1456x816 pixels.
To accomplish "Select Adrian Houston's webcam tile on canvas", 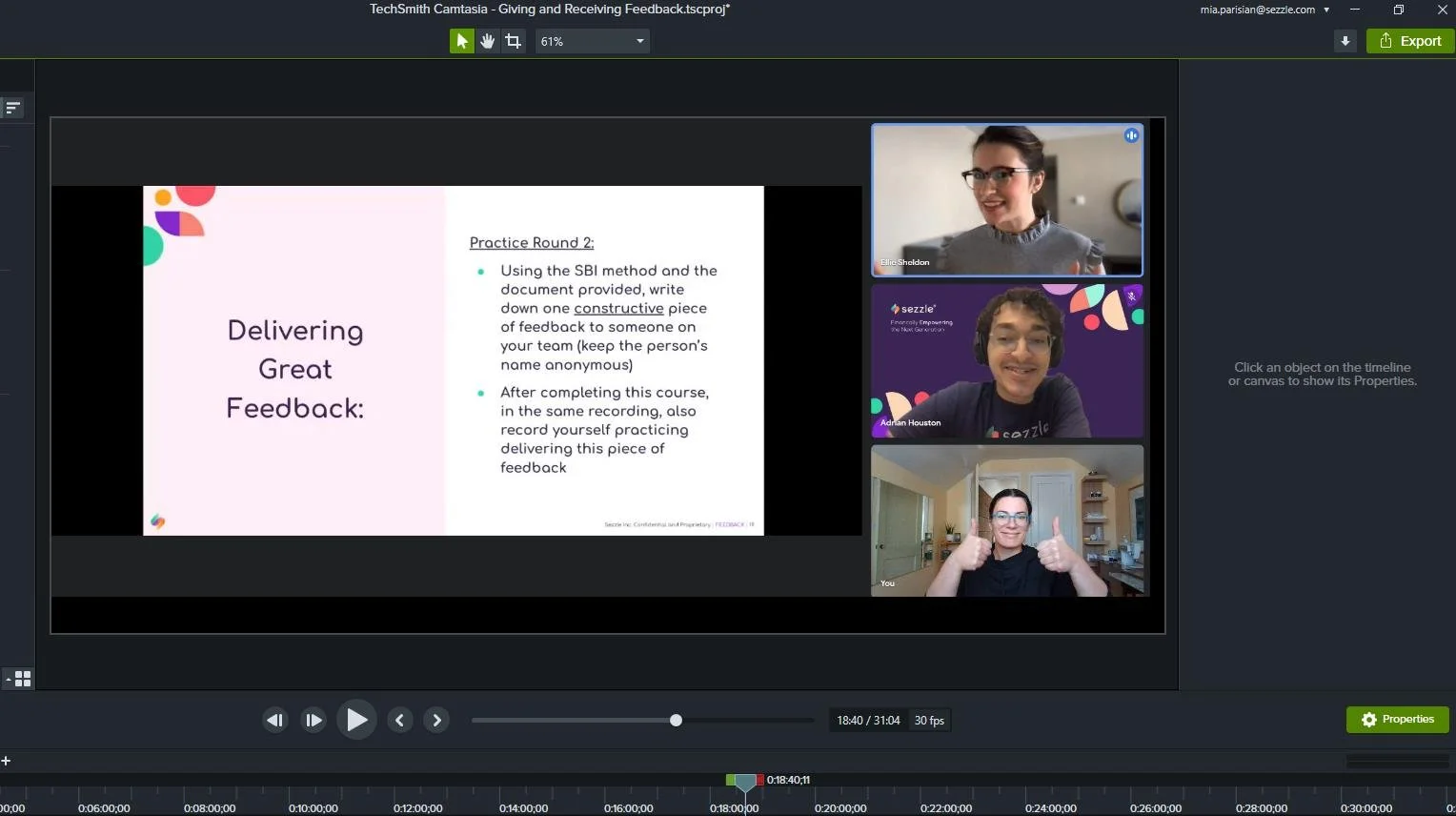I will pos(1007,360).
